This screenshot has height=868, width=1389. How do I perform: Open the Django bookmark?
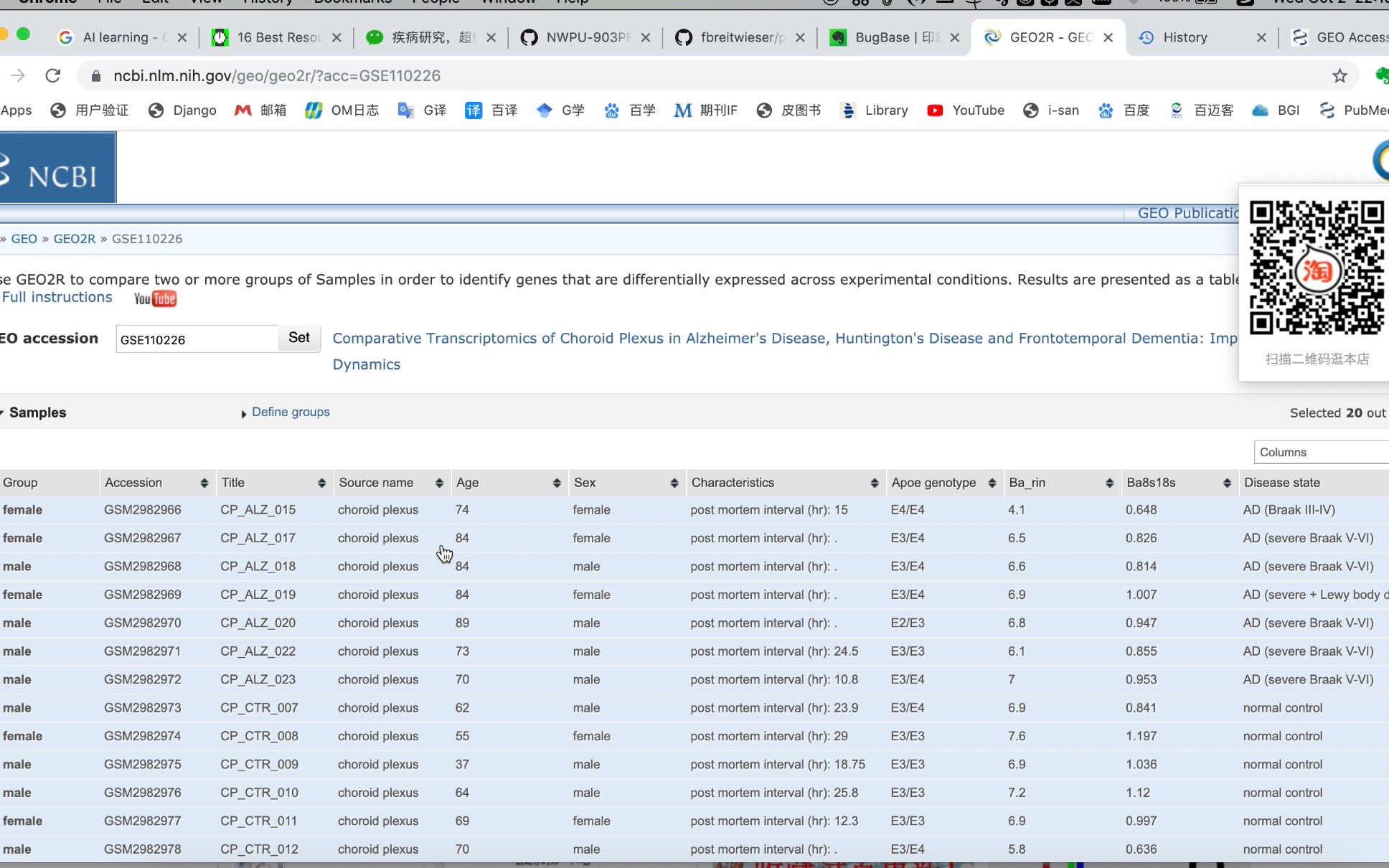pyautogui.click(x=182, y=110)
